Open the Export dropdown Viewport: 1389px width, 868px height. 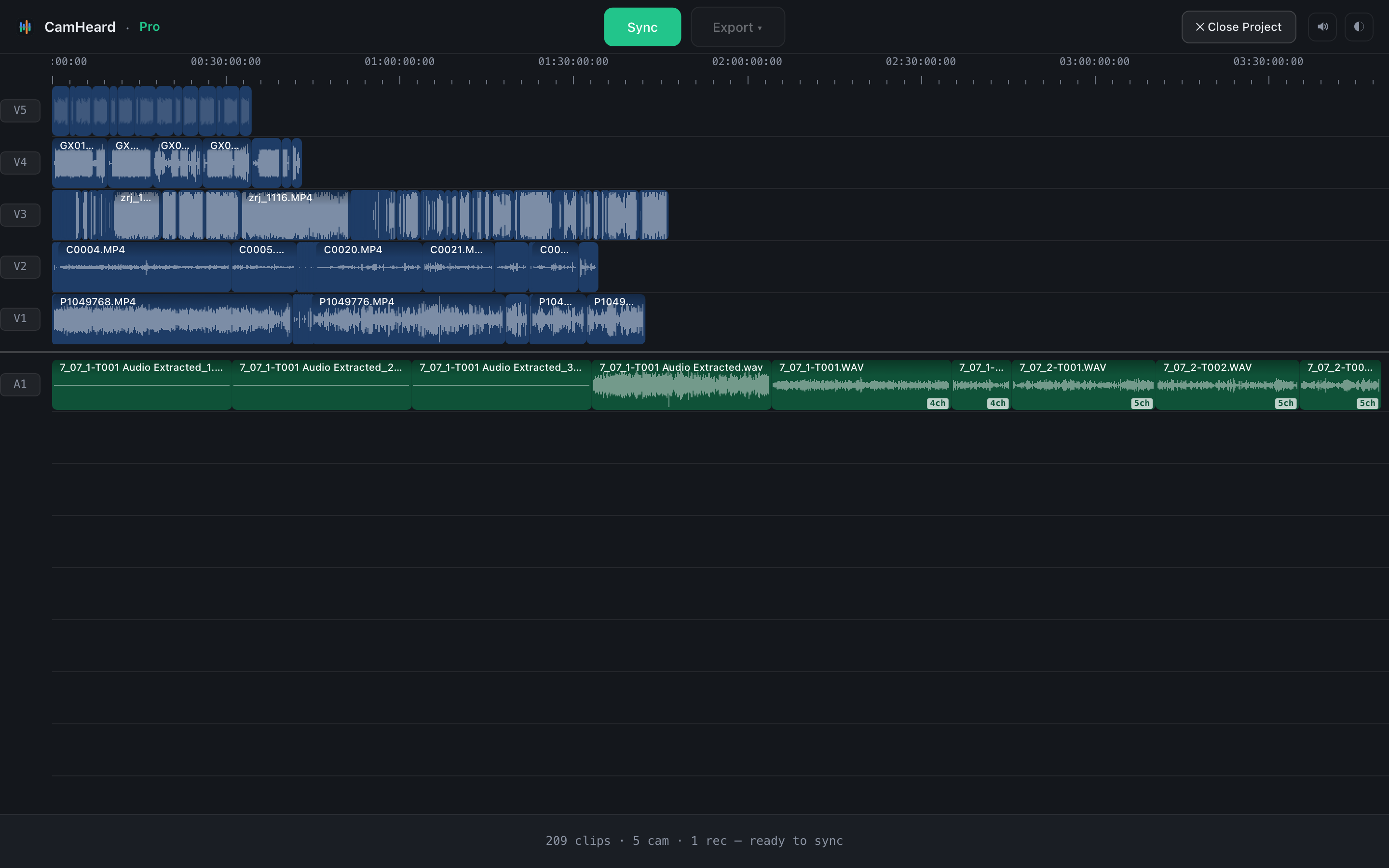(x=737, y=27)
